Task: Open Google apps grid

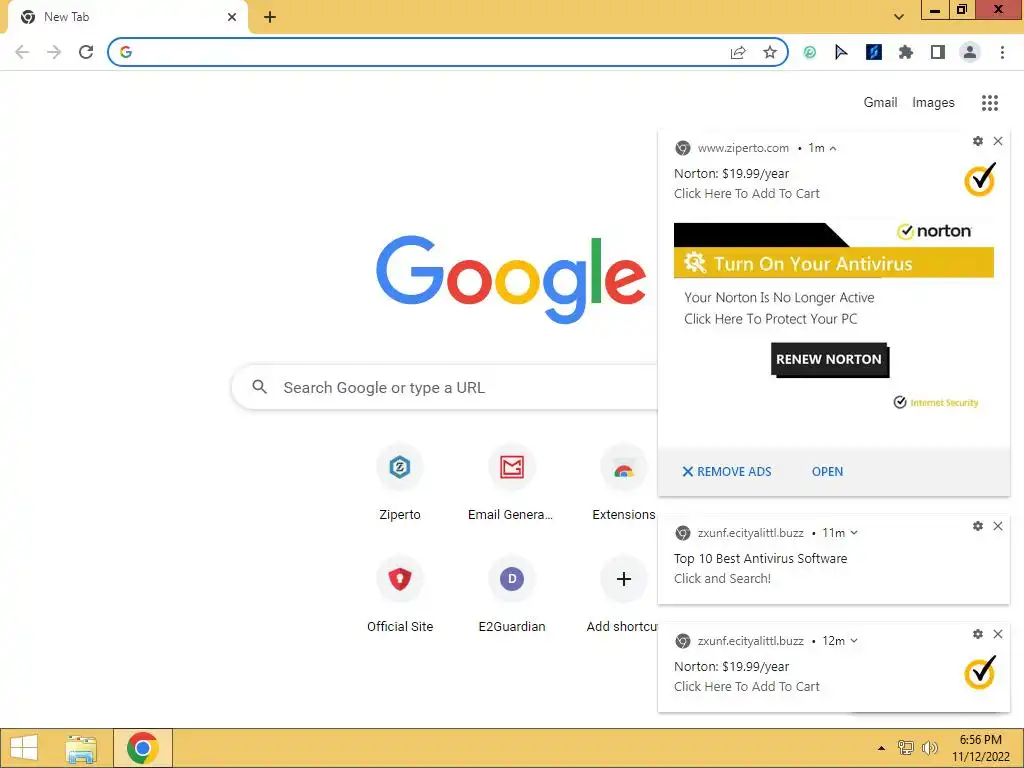Action: [x=990, y=103]
